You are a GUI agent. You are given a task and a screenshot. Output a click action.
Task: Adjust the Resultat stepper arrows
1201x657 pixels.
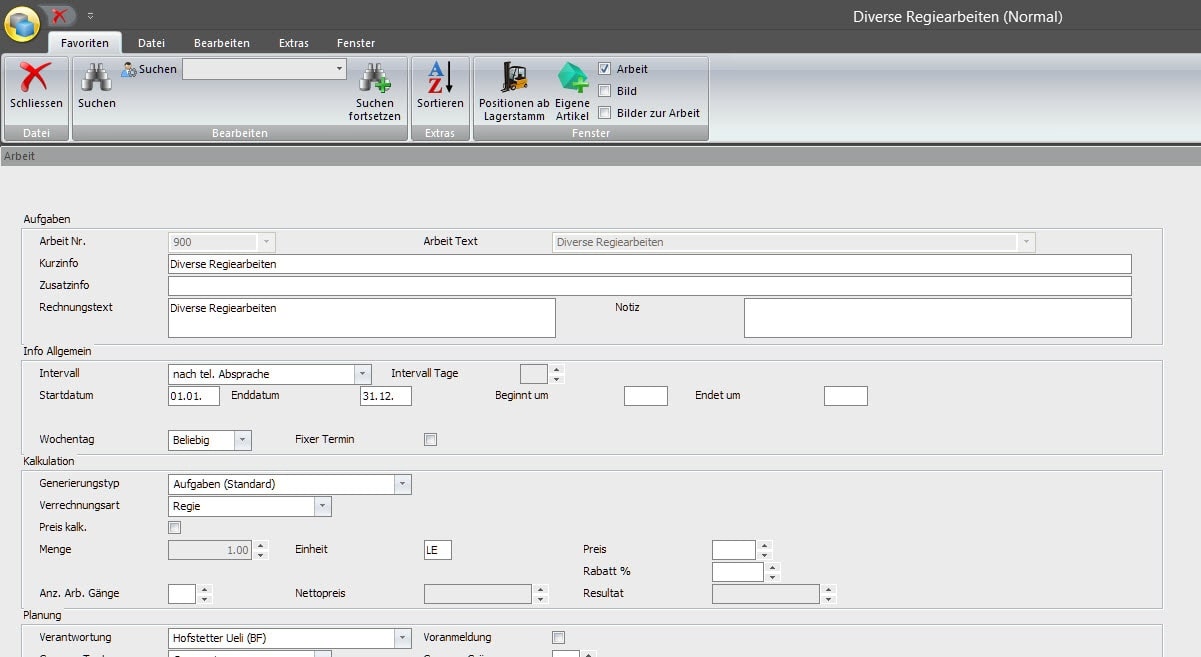tap(829, 594)
